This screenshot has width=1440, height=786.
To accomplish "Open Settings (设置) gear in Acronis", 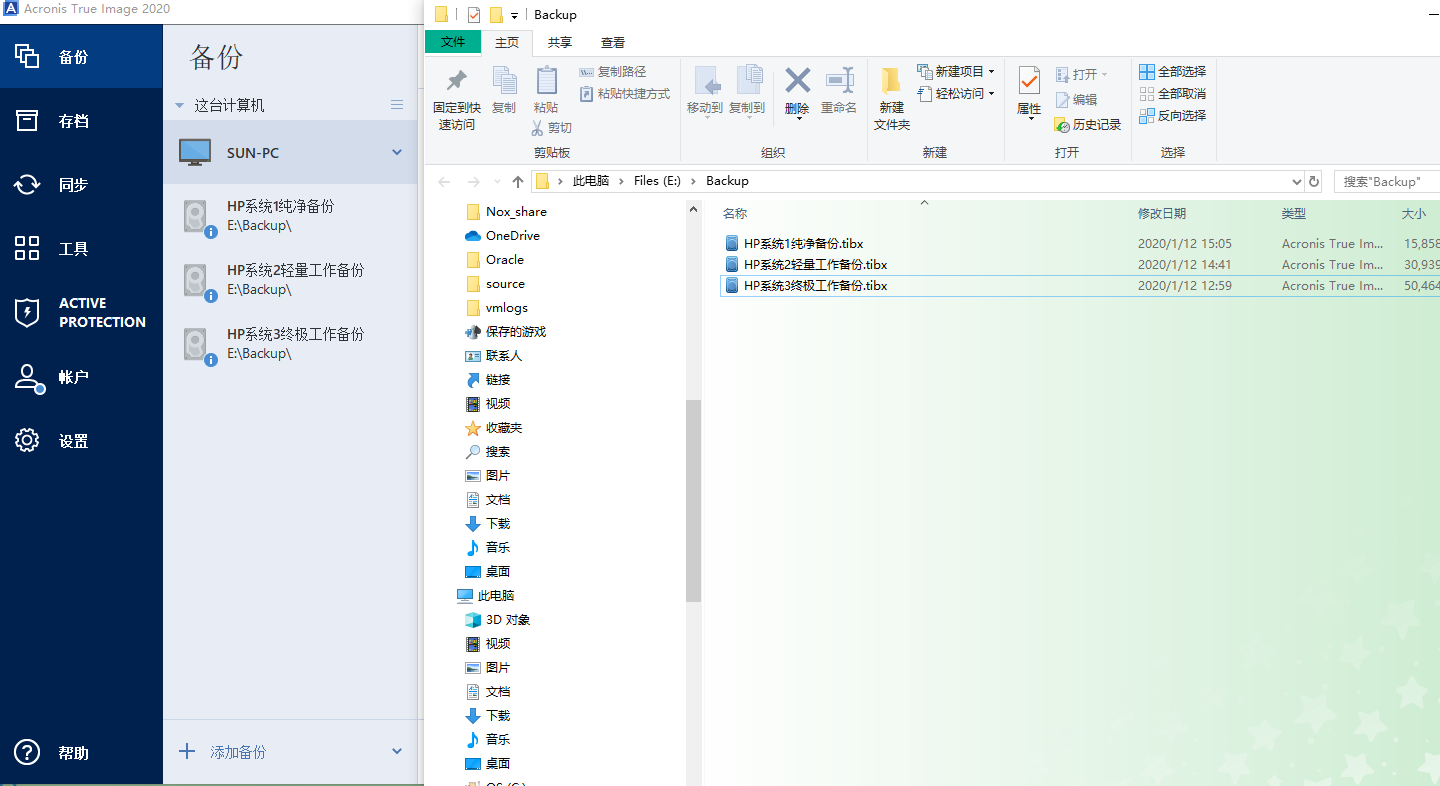I will click(x=81, y=440).
